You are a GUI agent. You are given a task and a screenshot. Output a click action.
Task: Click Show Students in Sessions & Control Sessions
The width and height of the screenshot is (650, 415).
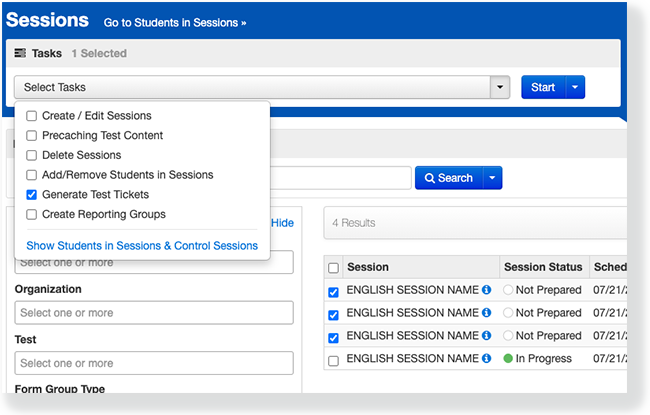pyautogui.click(x=142, y=245)
